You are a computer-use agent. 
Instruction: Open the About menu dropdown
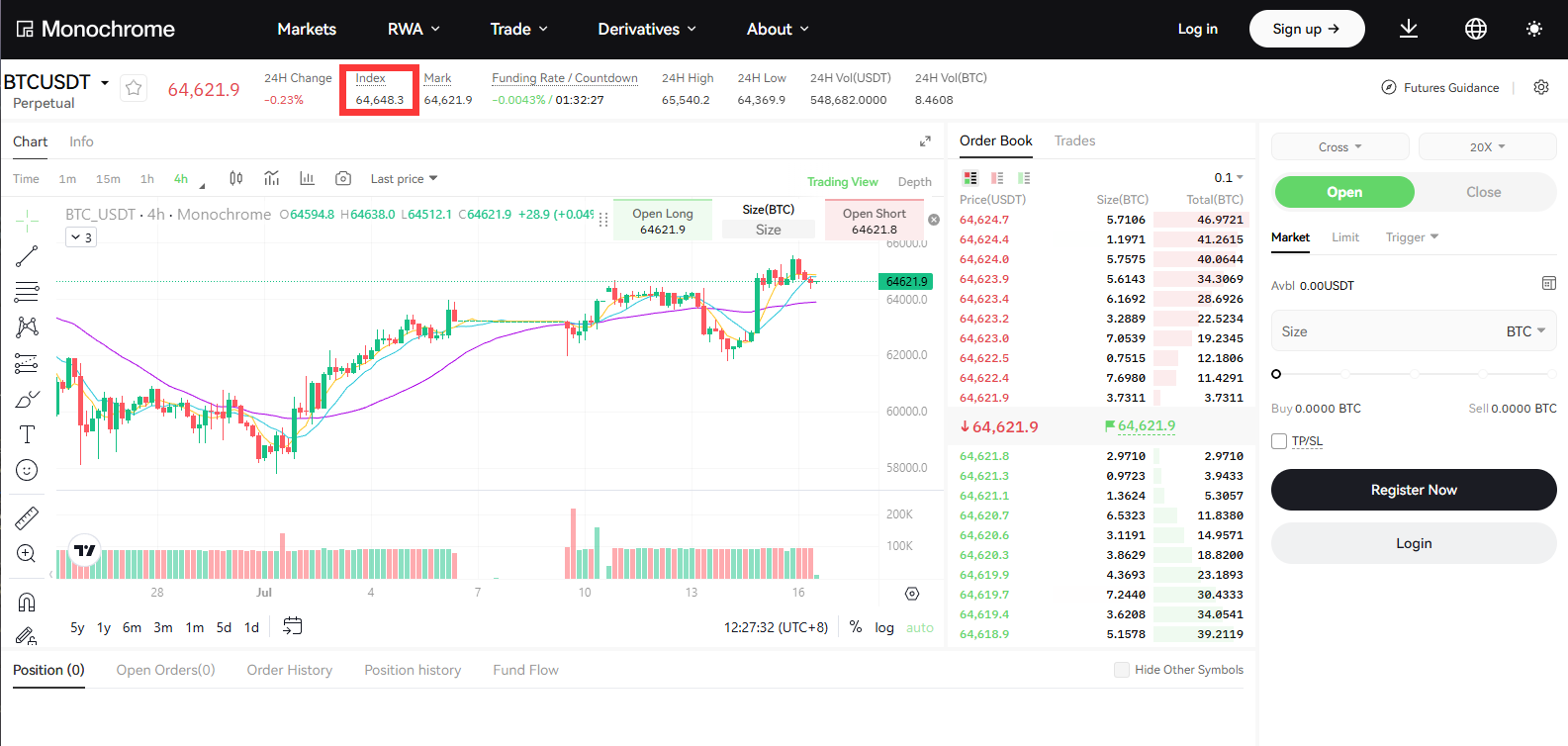tap(778, 29)
